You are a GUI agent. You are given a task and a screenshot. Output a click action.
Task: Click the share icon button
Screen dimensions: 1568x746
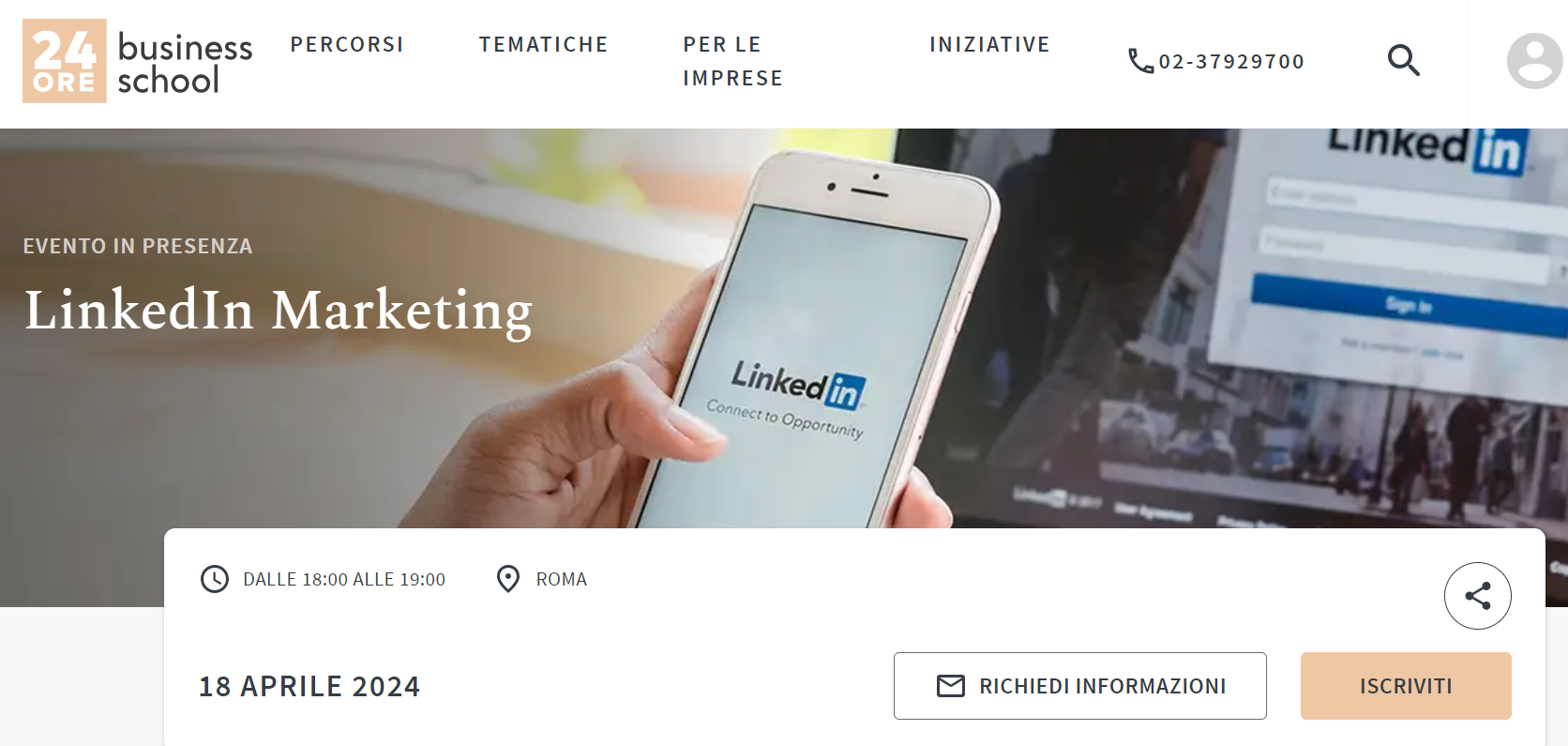pyautogui.click(x=1477, y=596)
